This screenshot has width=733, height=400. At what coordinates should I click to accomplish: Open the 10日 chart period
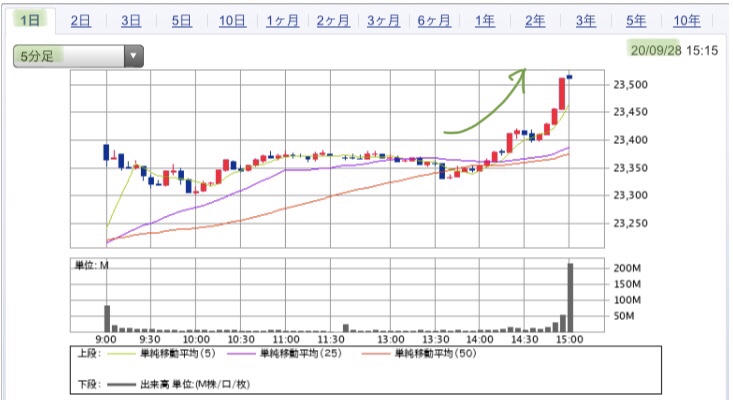(x=232, y=21)
